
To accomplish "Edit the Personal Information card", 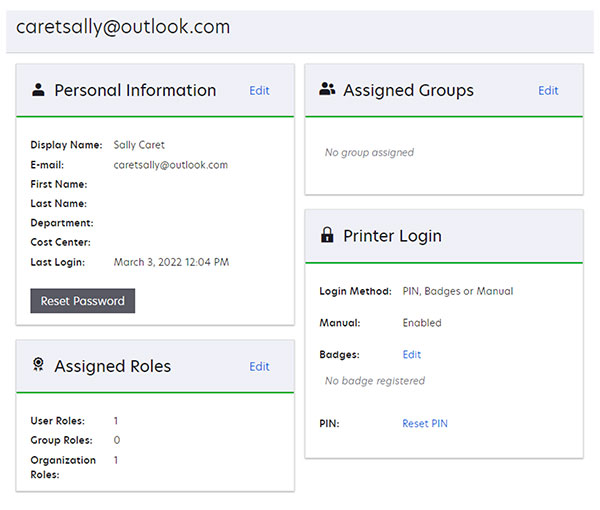I will click(x=259, y=91).
